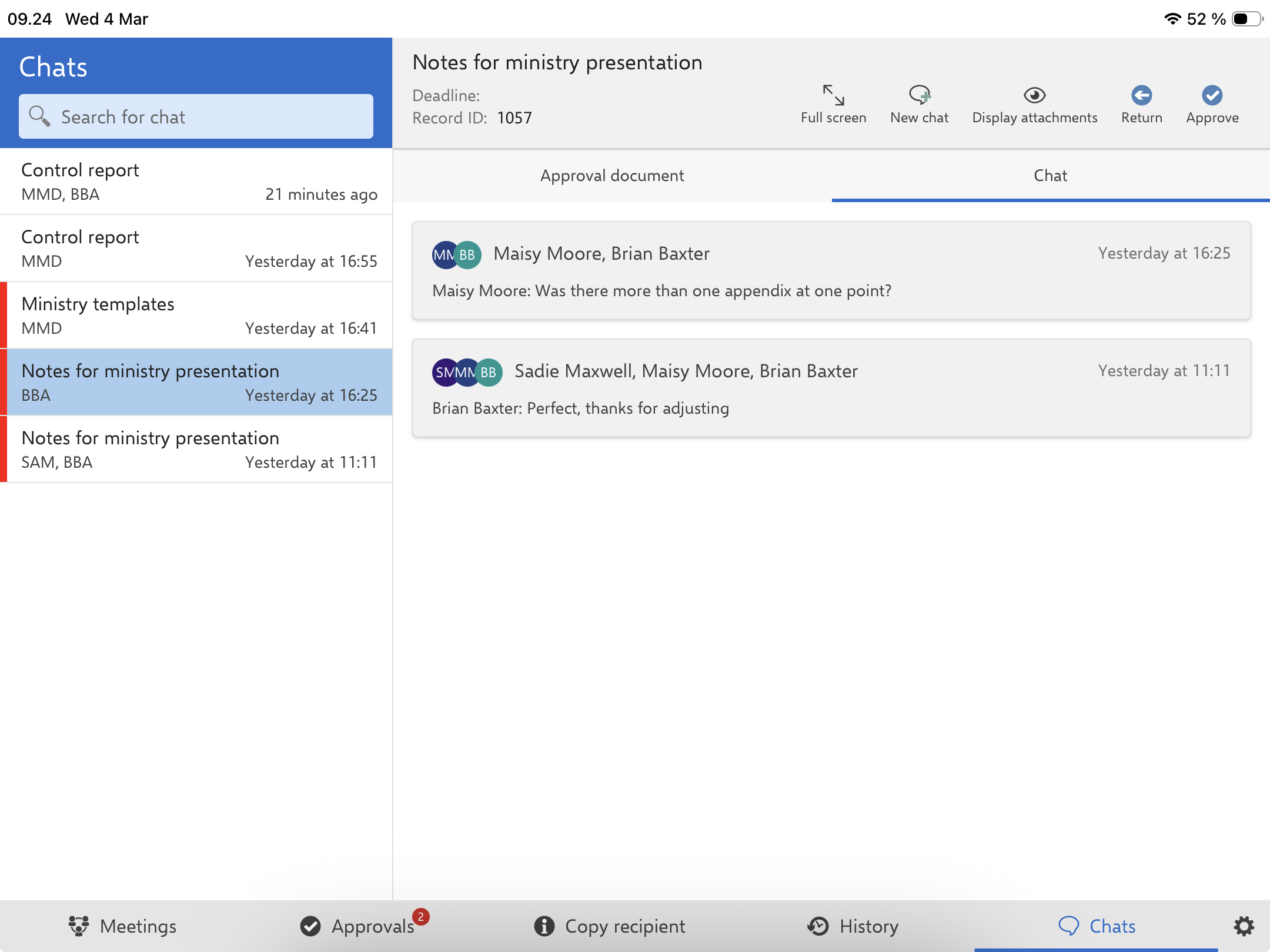Click message 'Perfect, thanks for adjusting'

click(x=581, y=408)
